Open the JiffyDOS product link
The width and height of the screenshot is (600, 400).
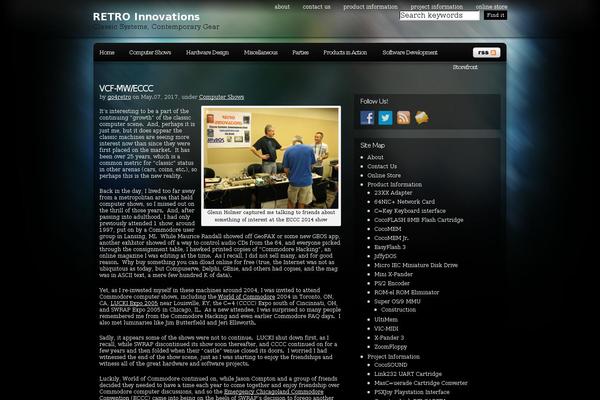(385, 256)
